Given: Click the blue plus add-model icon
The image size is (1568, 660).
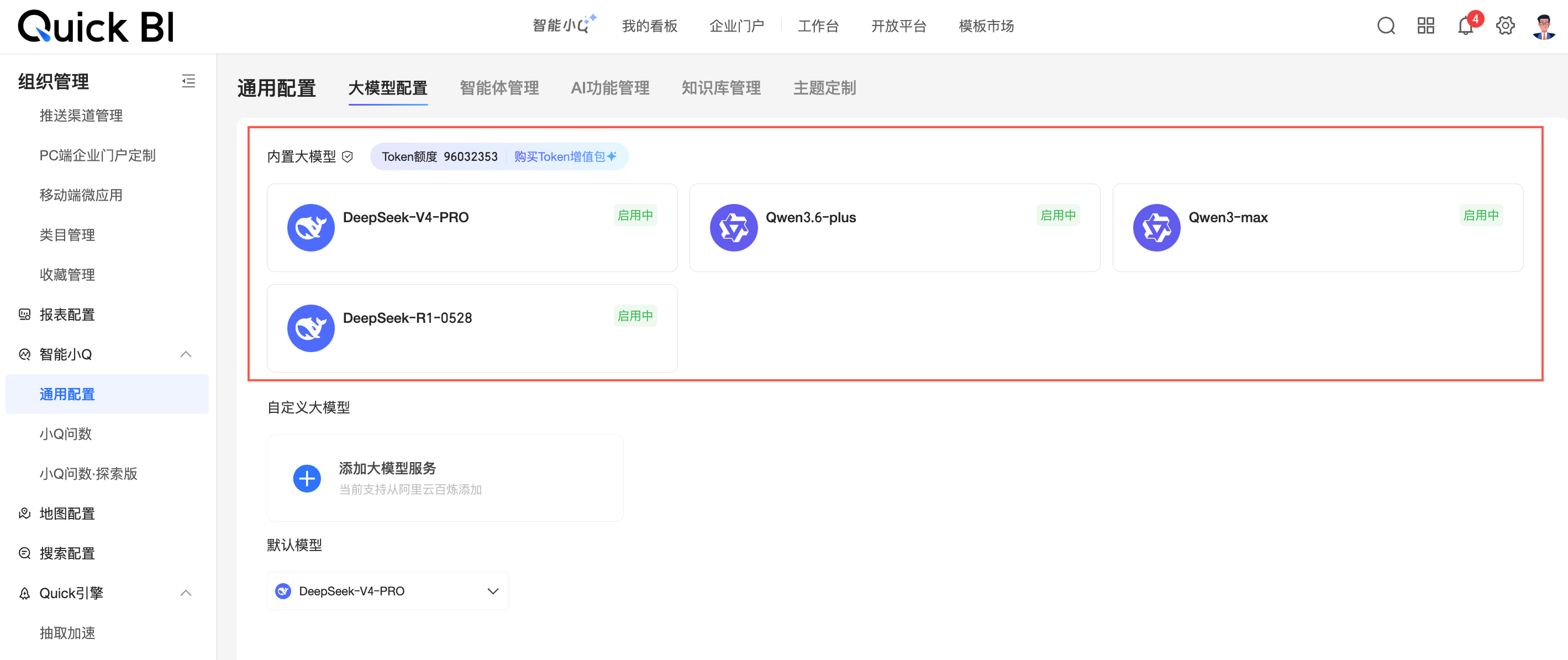Looking at the screenshot, I should click(307, 479).
